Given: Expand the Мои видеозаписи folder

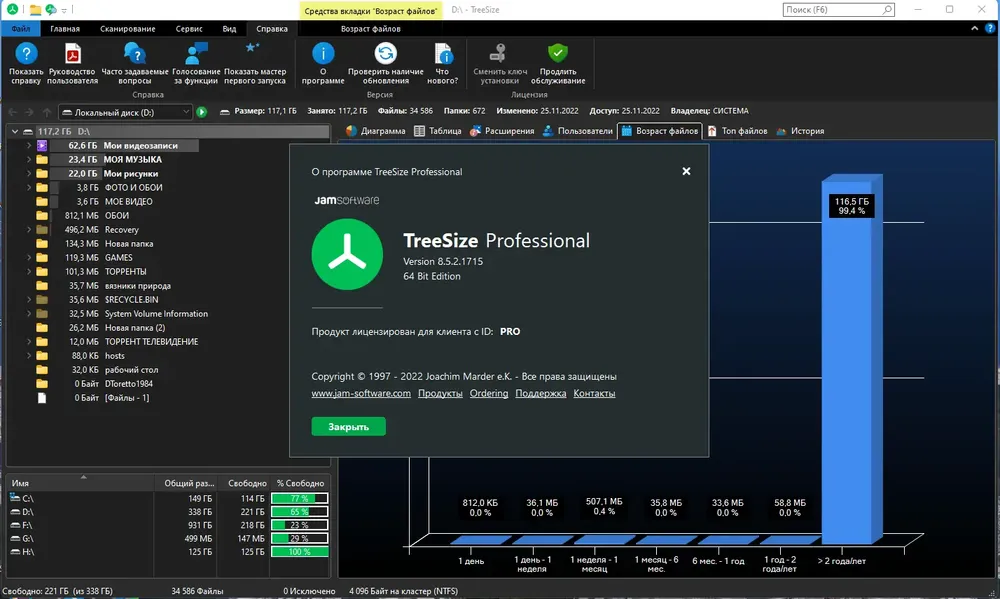Looking at the screenshot, I should (29, 145).
